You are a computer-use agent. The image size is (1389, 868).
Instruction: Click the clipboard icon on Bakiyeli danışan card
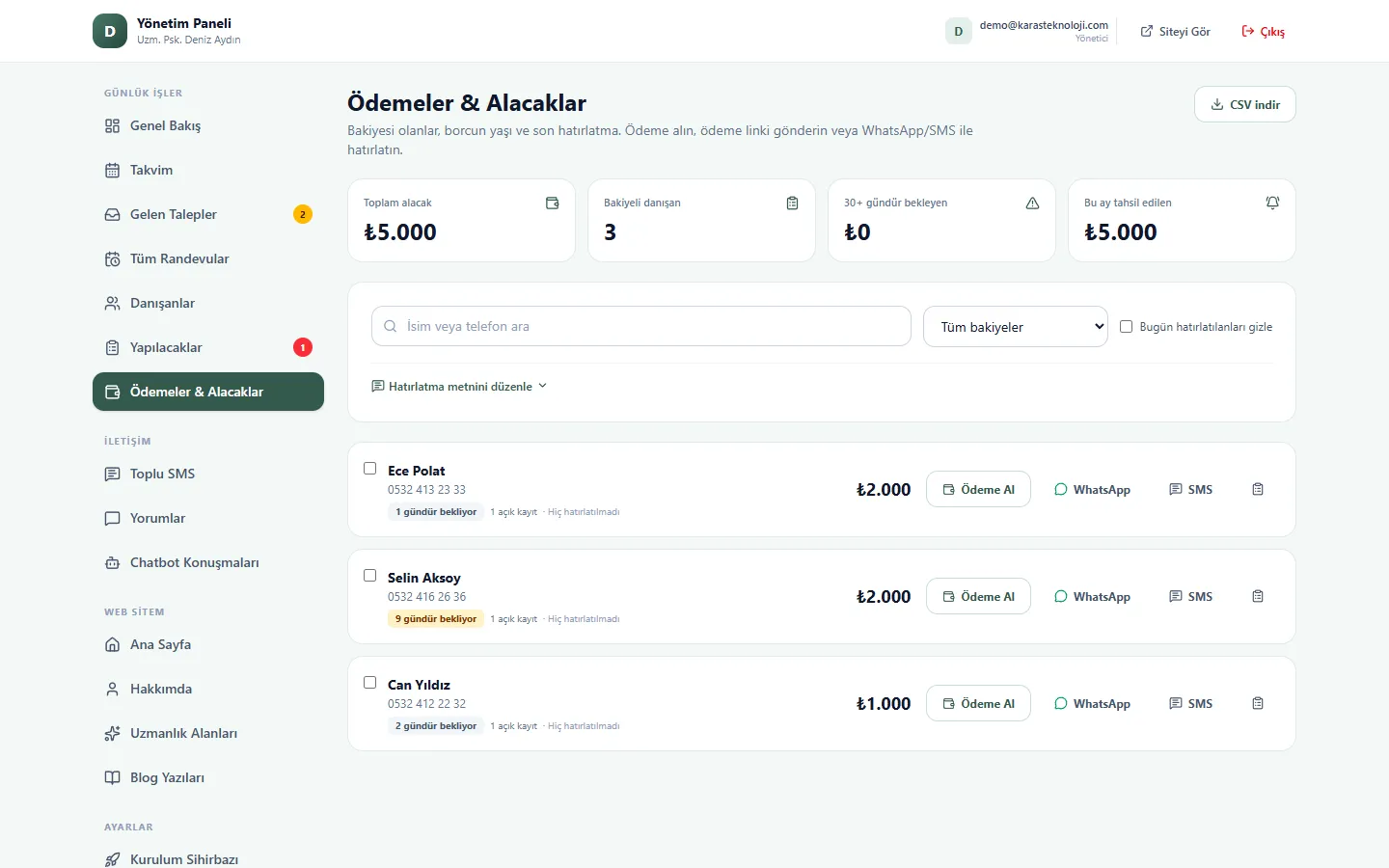(x=793, y=203)
